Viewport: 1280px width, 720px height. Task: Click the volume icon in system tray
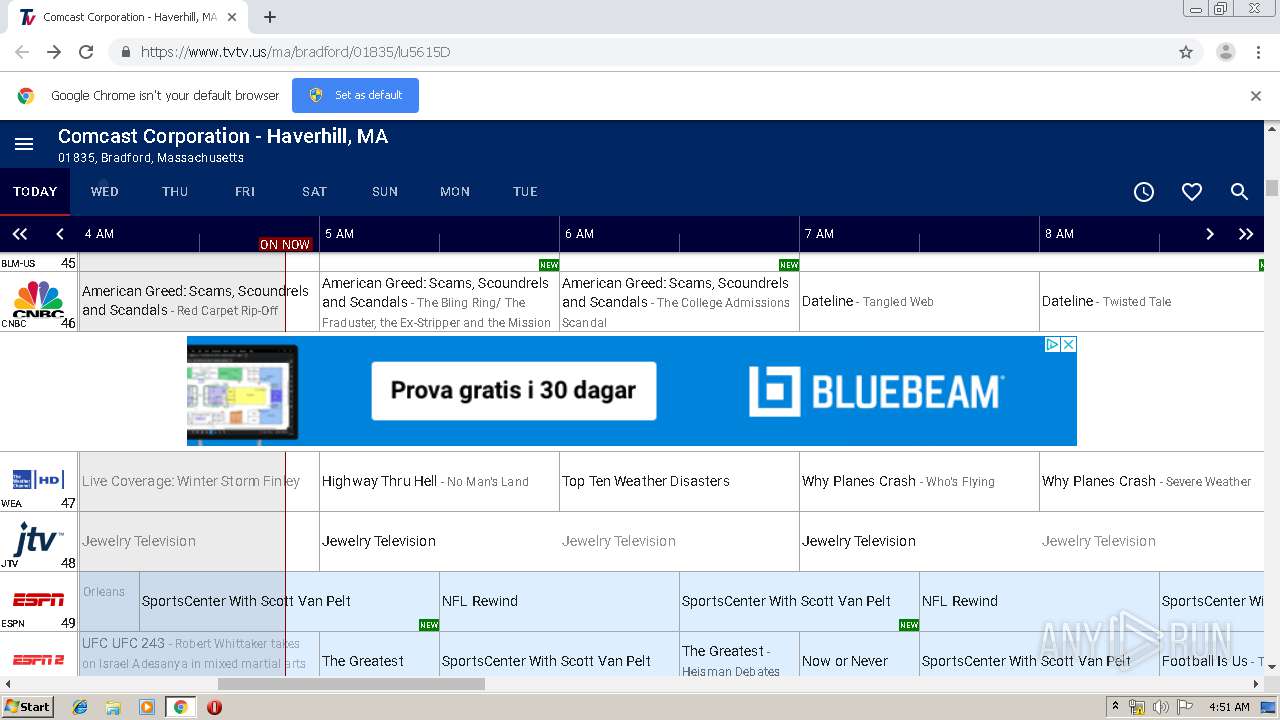[1161, 707]
